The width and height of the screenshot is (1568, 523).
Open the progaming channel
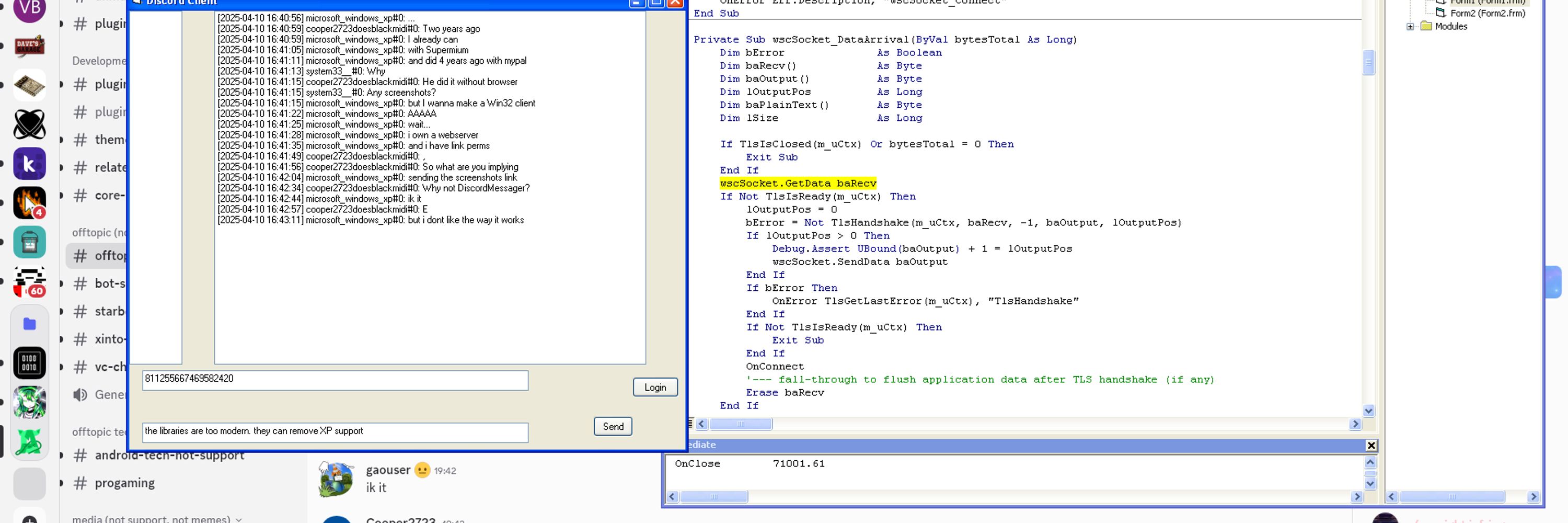124,483
